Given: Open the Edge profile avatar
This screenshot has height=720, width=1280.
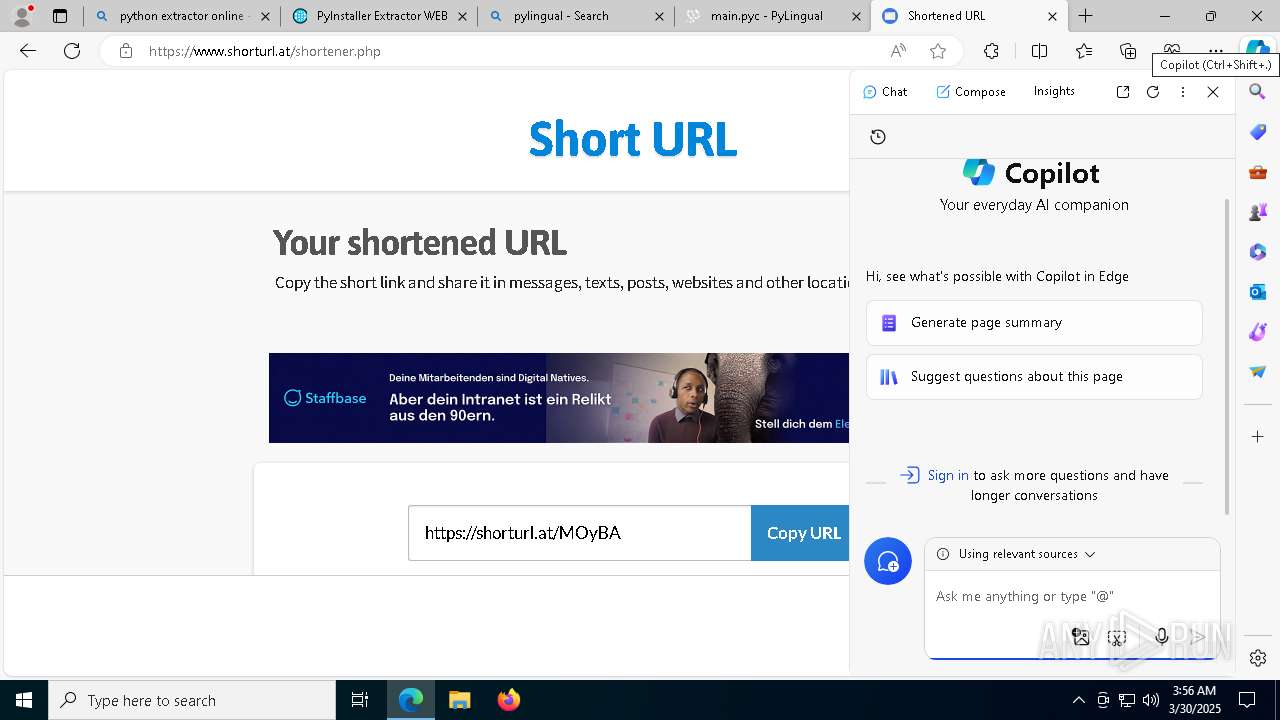Looking at the screenshot, I should (x=22, y=16).
